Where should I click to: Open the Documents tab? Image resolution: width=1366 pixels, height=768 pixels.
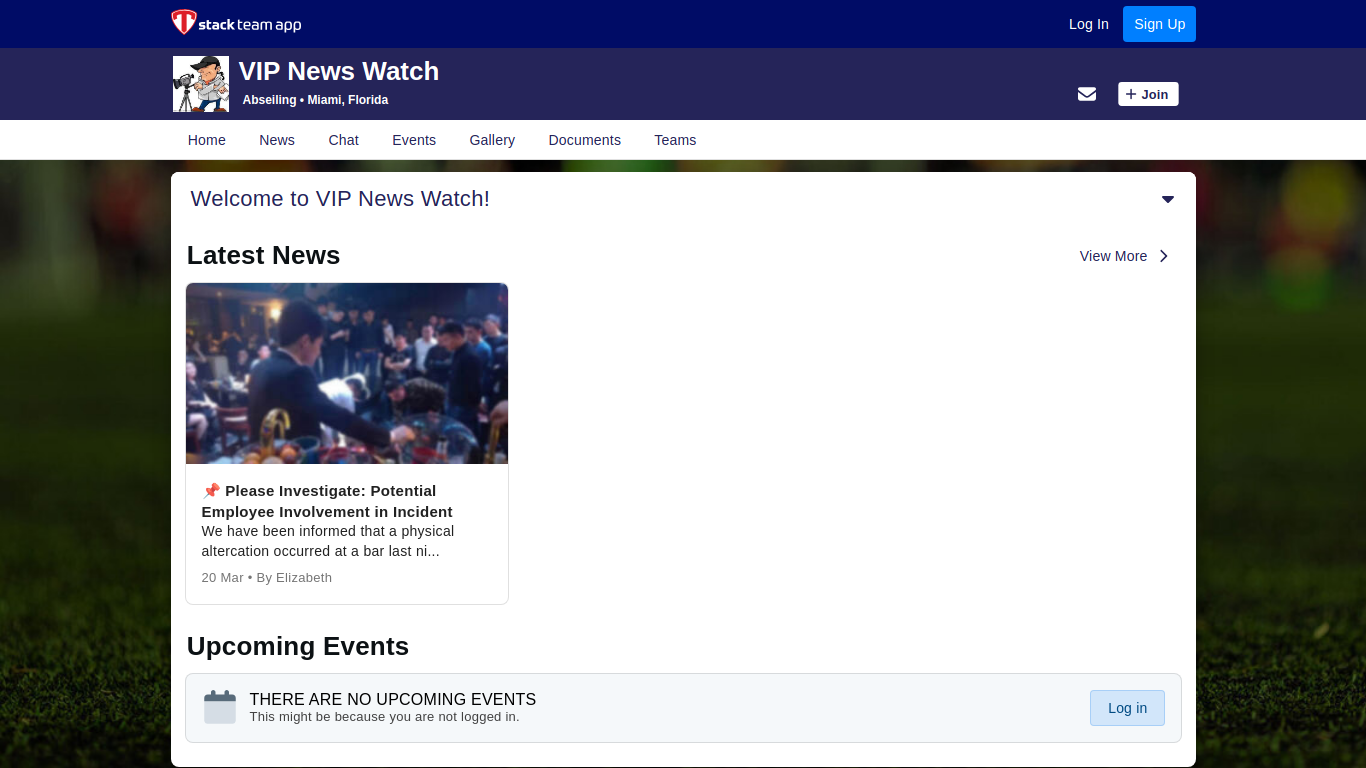pyautogui.click(x=585, y=140)
